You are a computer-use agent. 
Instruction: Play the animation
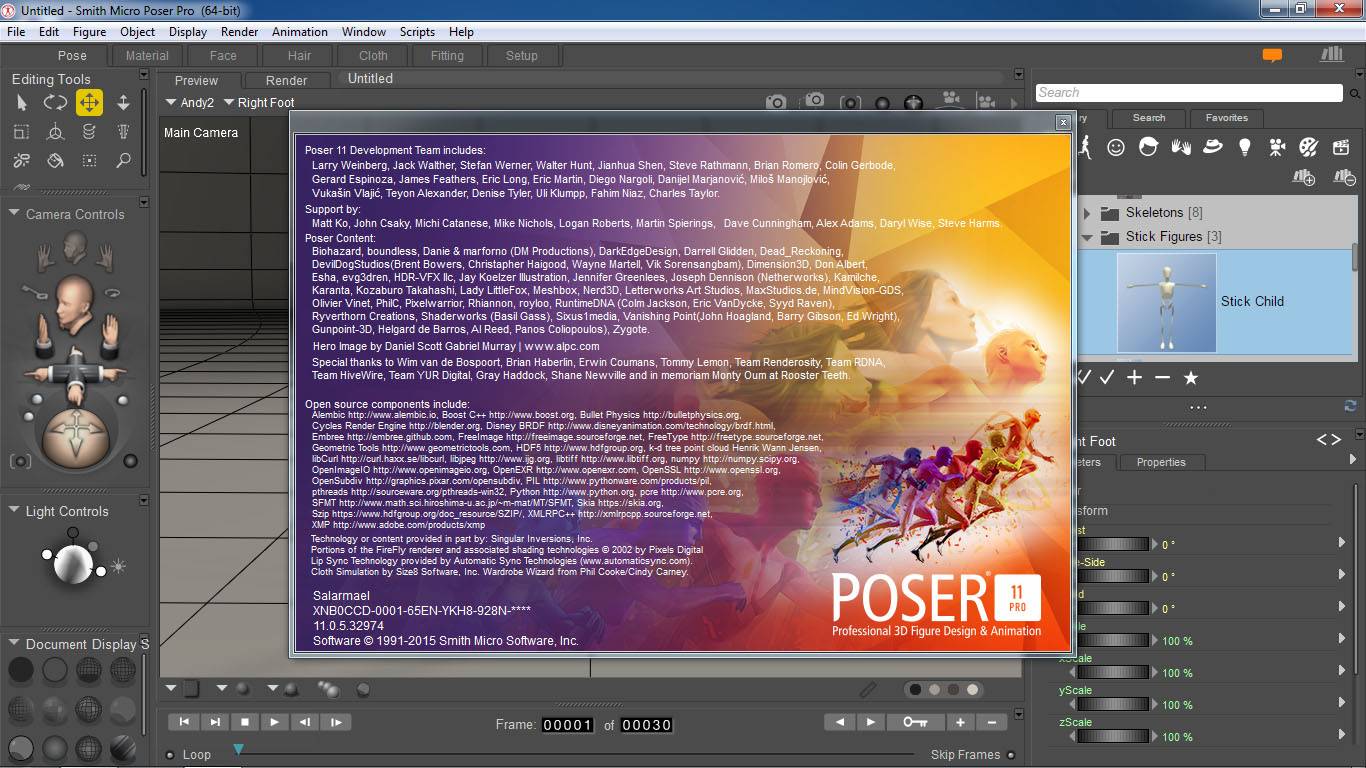pos(273,722)
